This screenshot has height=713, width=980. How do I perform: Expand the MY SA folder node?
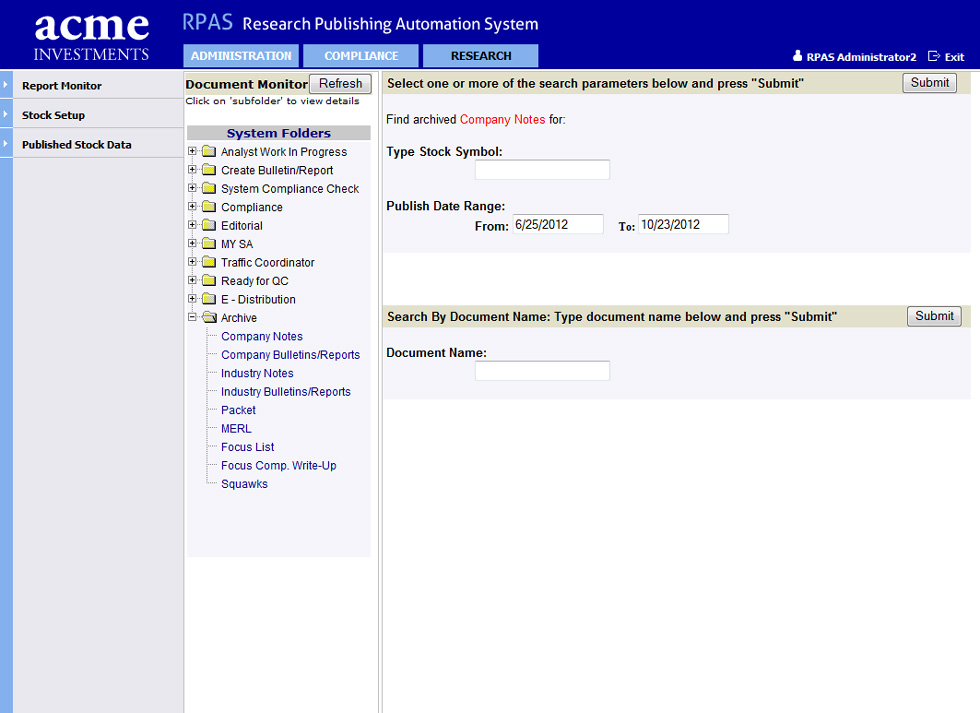click(x=192, y=243)
